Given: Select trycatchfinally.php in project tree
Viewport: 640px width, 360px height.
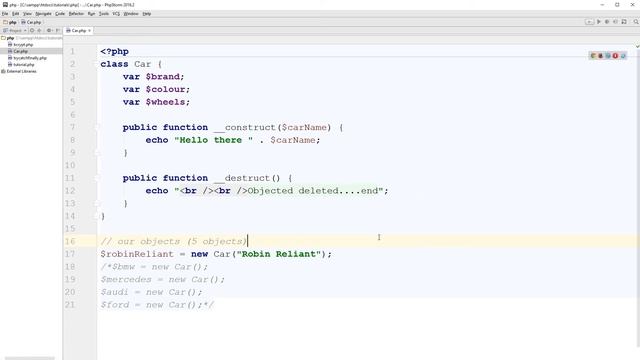Looking at the screenshot, I should click(x=27, y=58).
